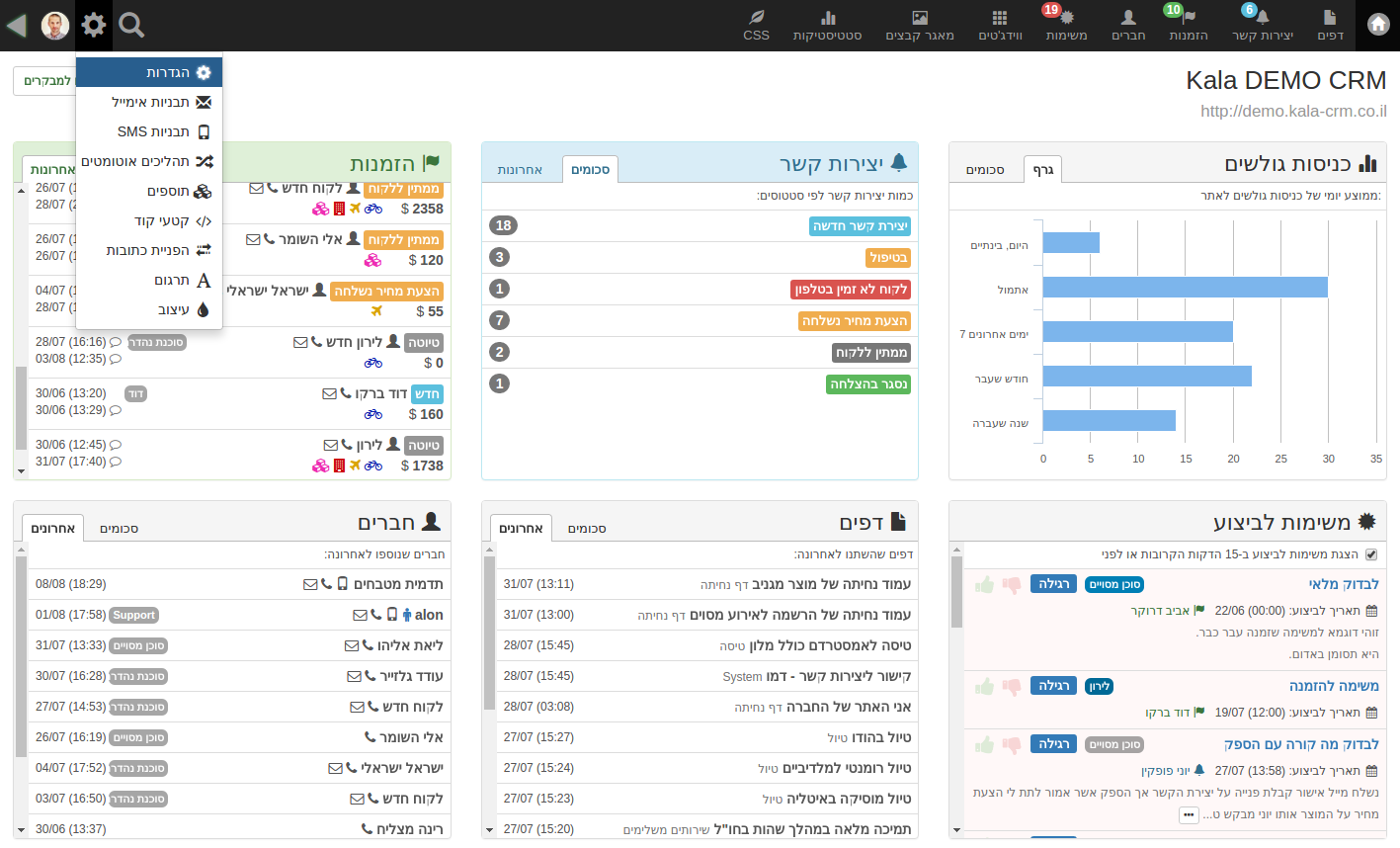Image resolution: width=1400 pixels, height=848 pixels.
Task: Open the CSS leaf icon
Action: click(x=756, y=26)
